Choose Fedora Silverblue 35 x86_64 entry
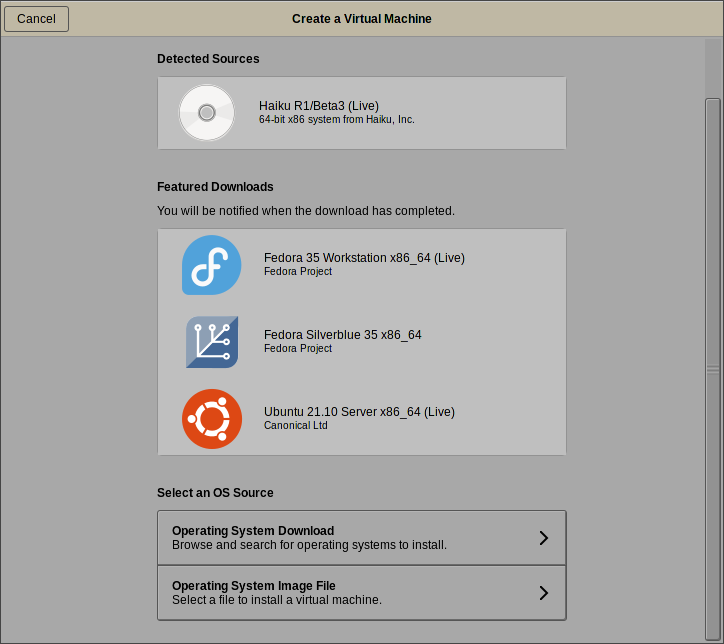Screen dimensions: 724x644 [x=362, y=342]
